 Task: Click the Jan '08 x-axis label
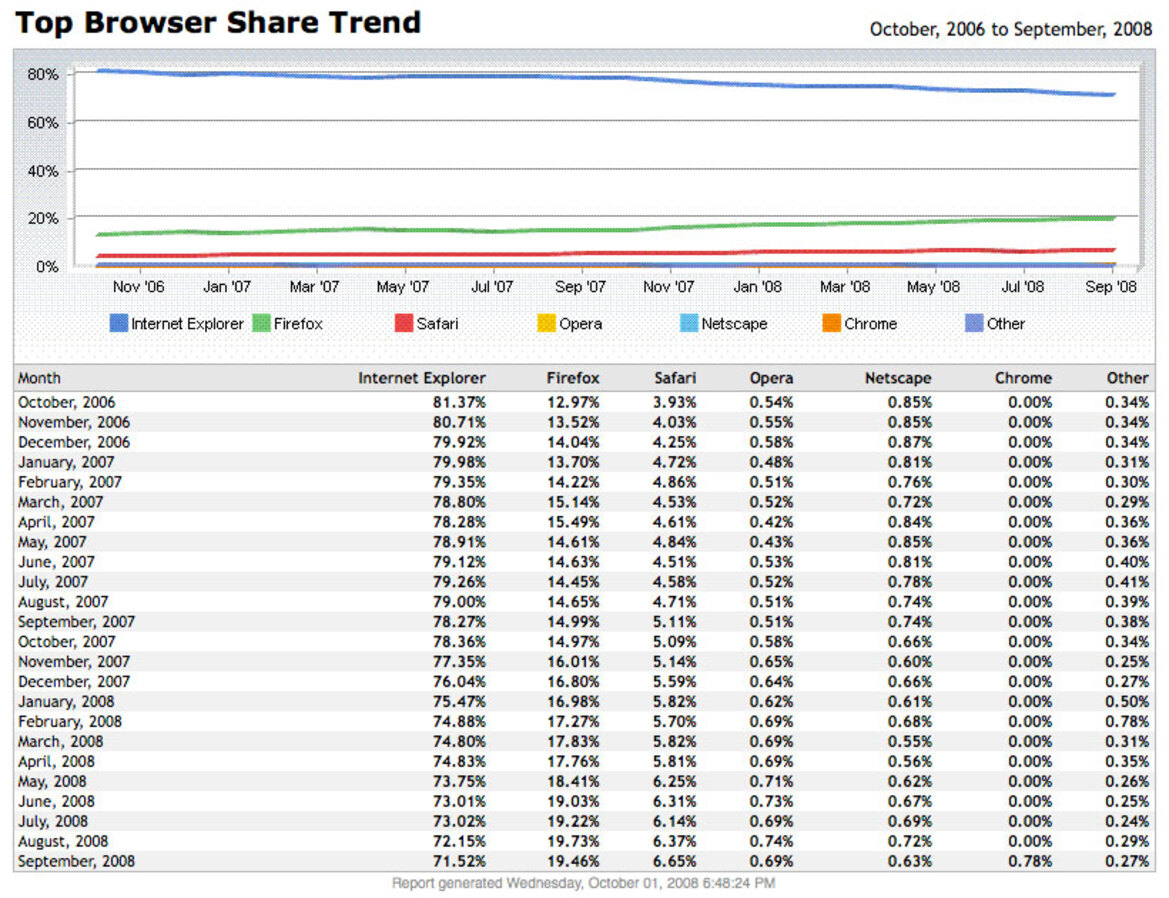tap(757, 287)
